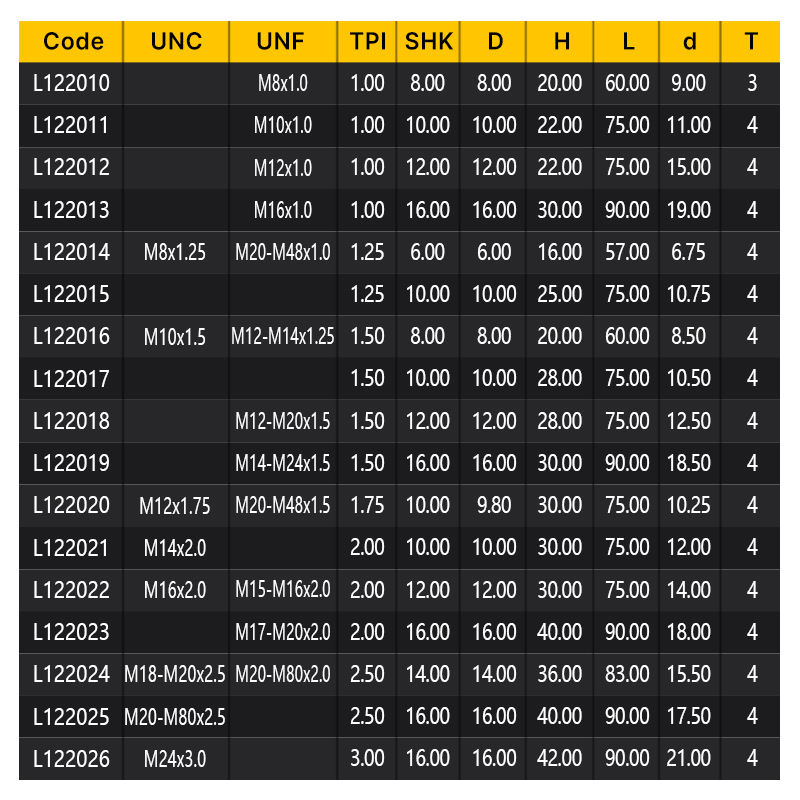Select product code L122026
800x800 pixels.
pos(72,759)
